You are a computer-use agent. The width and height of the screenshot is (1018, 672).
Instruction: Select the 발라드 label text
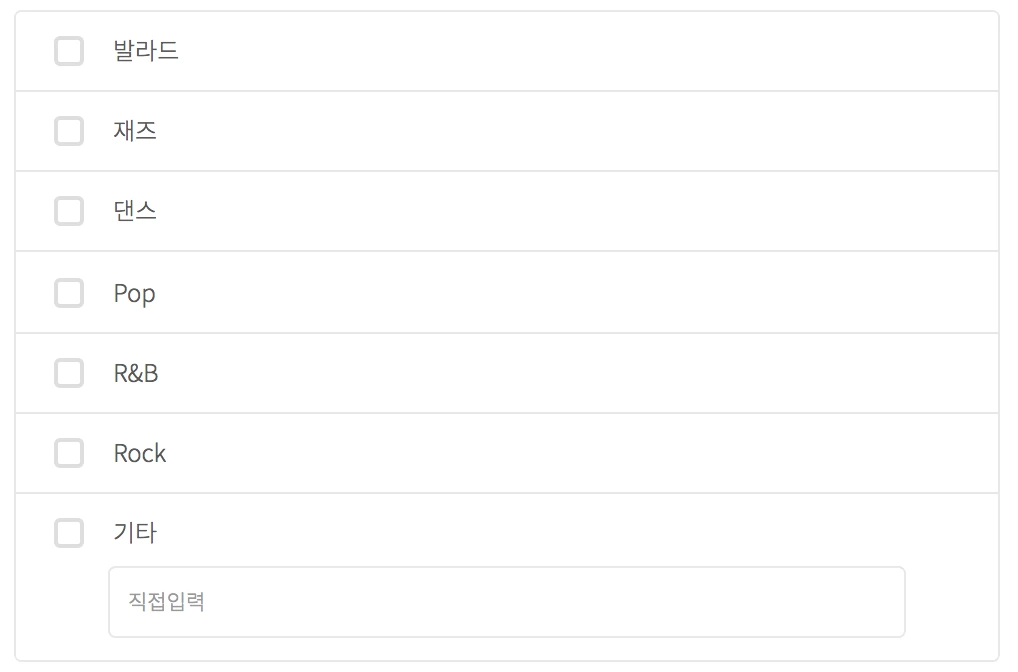(x=144, y=51)
